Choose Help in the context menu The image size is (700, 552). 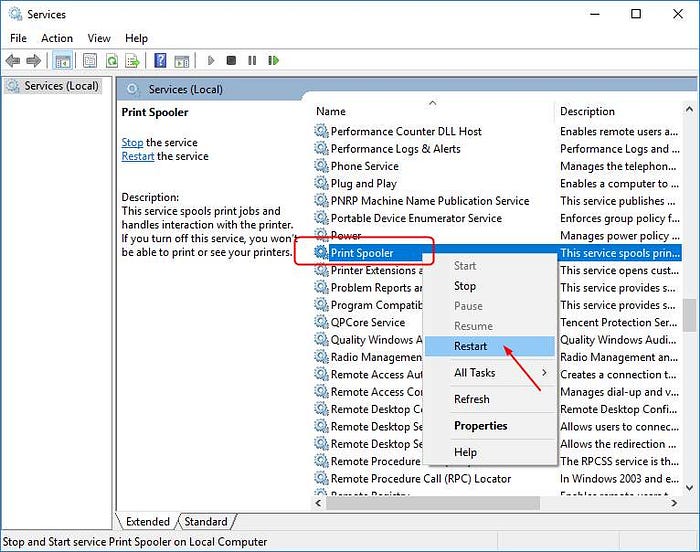click(x=490, y=452)
